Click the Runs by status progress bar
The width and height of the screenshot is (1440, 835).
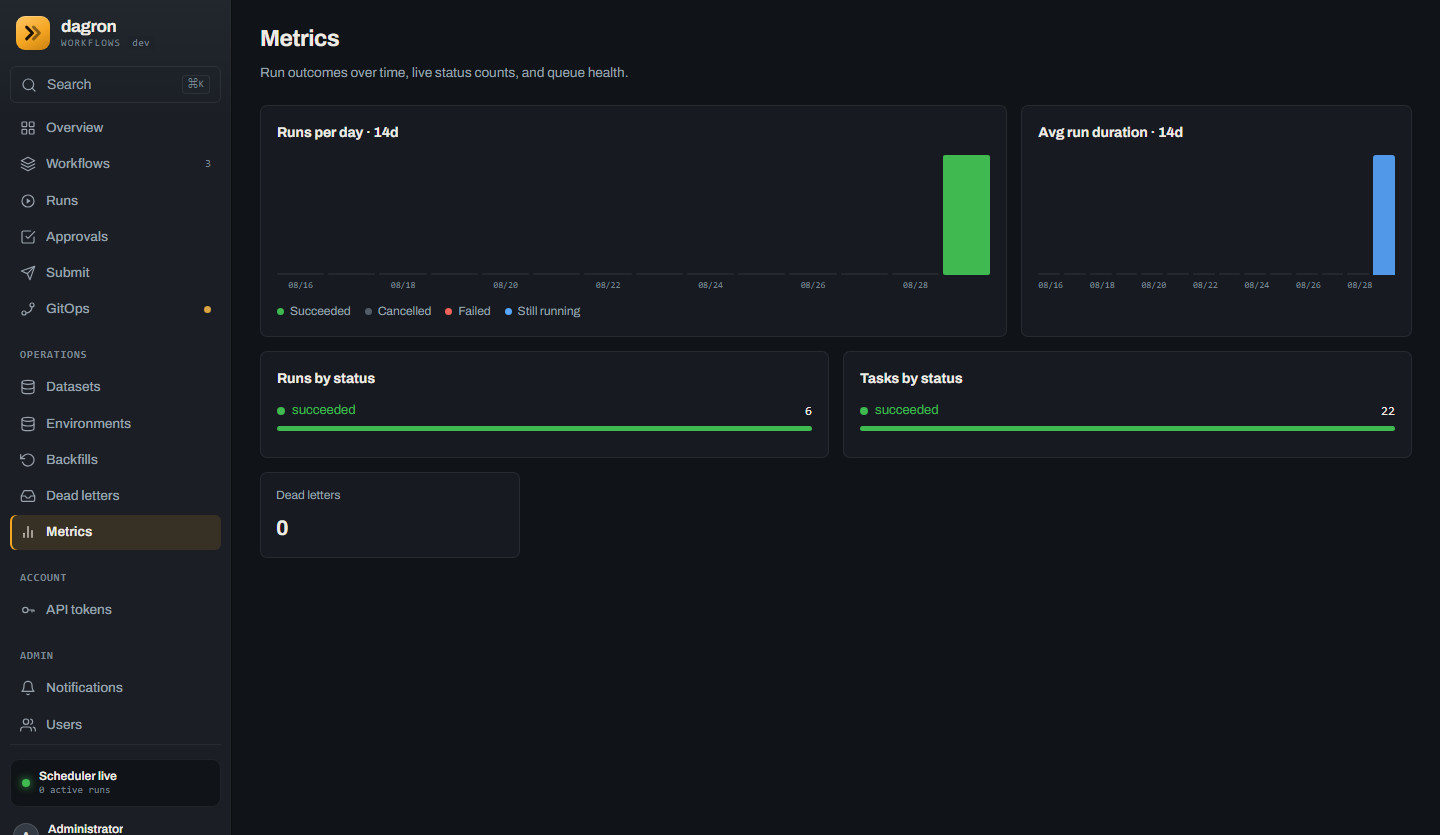pos(544,428)
